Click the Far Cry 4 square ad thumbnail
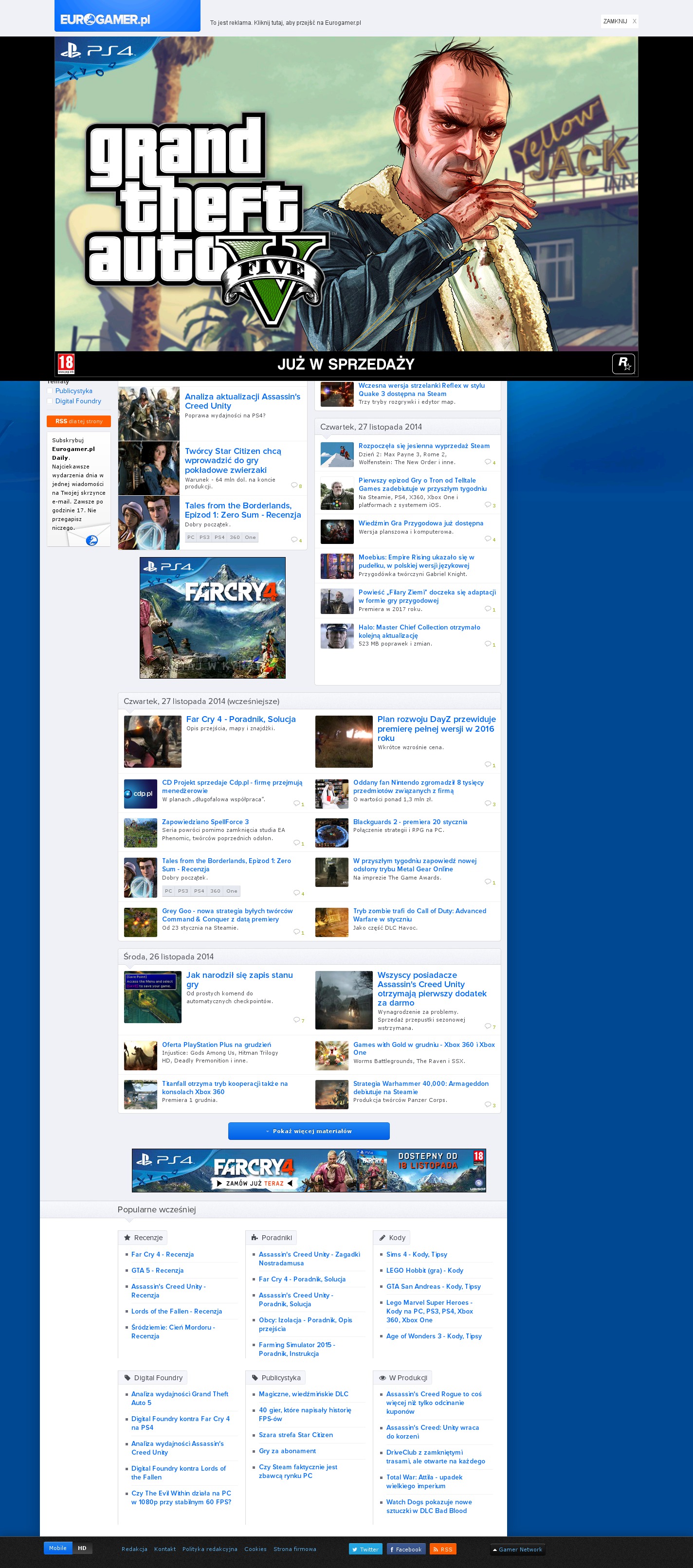 tap(213, 617)
